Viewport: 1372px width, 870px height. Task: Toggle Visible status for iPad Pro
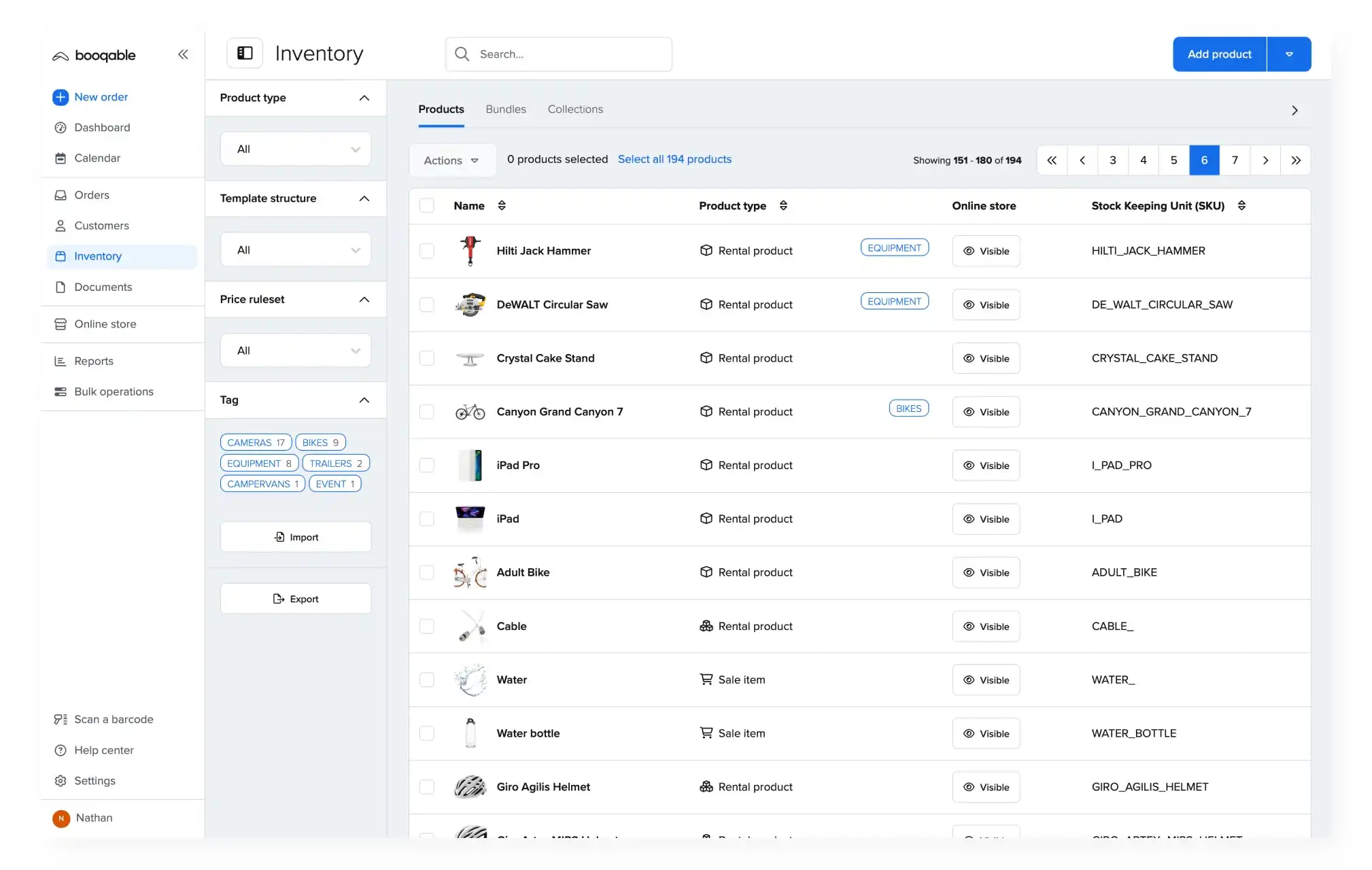coord(986,466)
